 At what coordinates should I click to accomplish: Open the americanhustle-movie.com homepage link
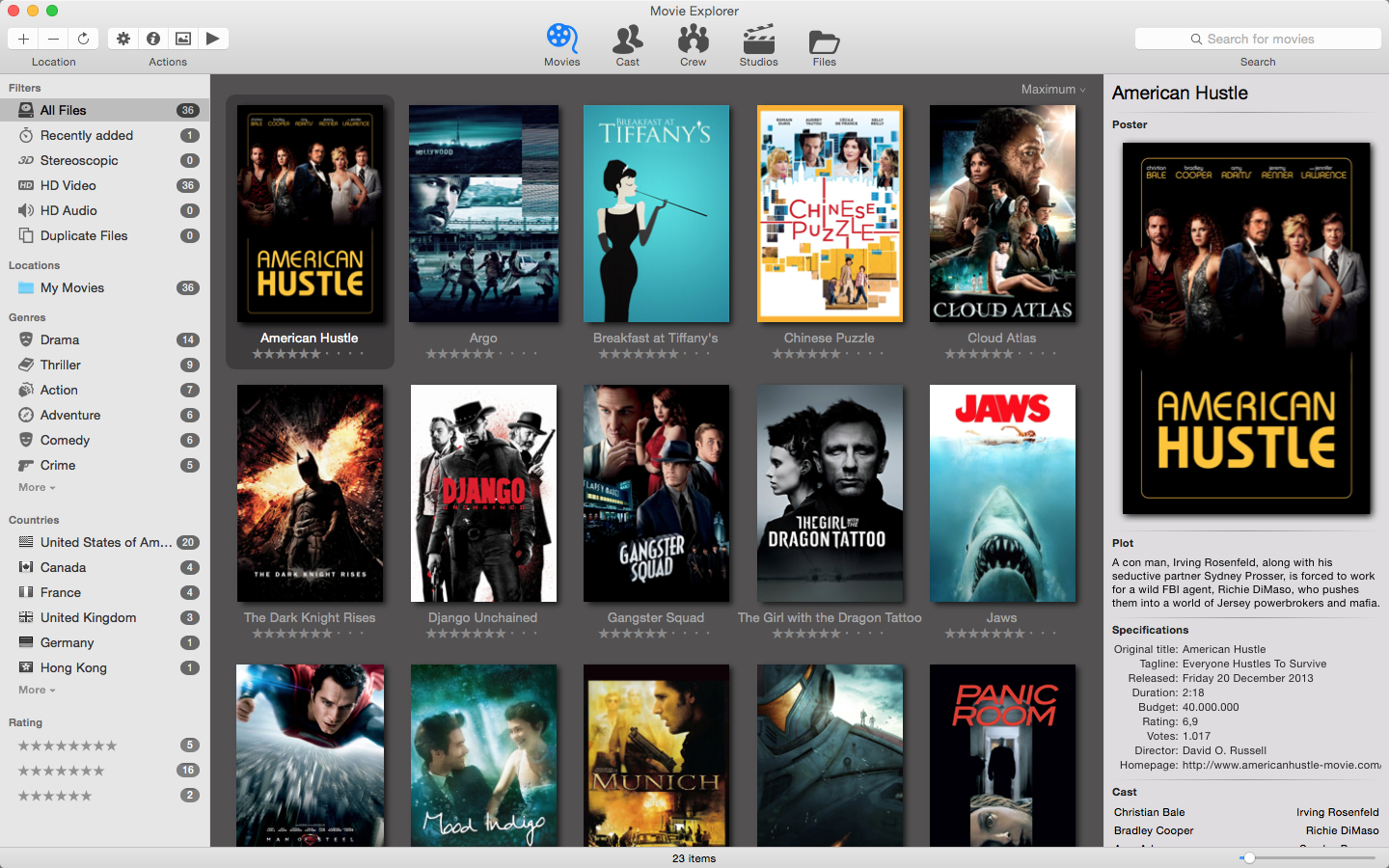[1281, 765]
